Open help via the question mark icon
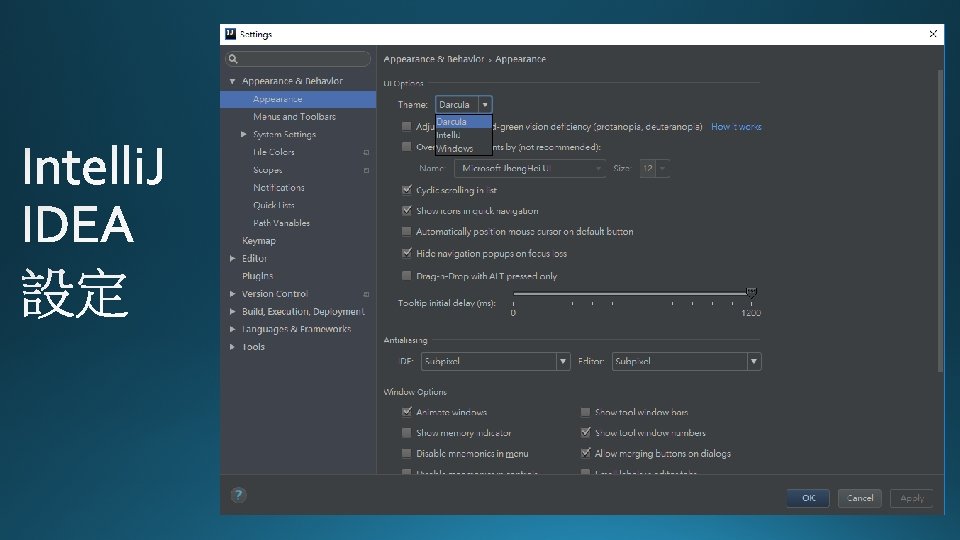960x540 pixels. click(238, 495)
